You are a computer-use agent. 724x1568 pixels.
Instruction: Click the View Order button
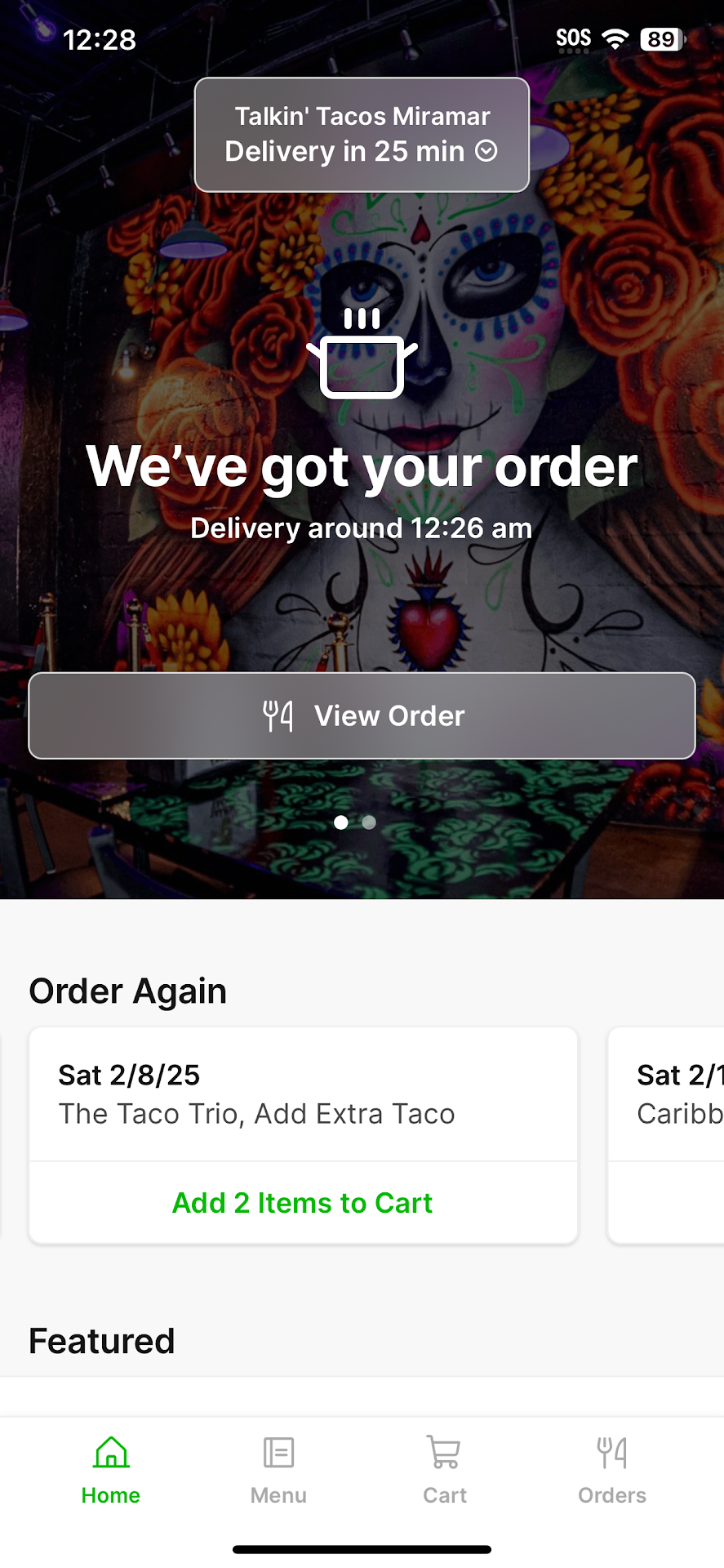point(362,715)
